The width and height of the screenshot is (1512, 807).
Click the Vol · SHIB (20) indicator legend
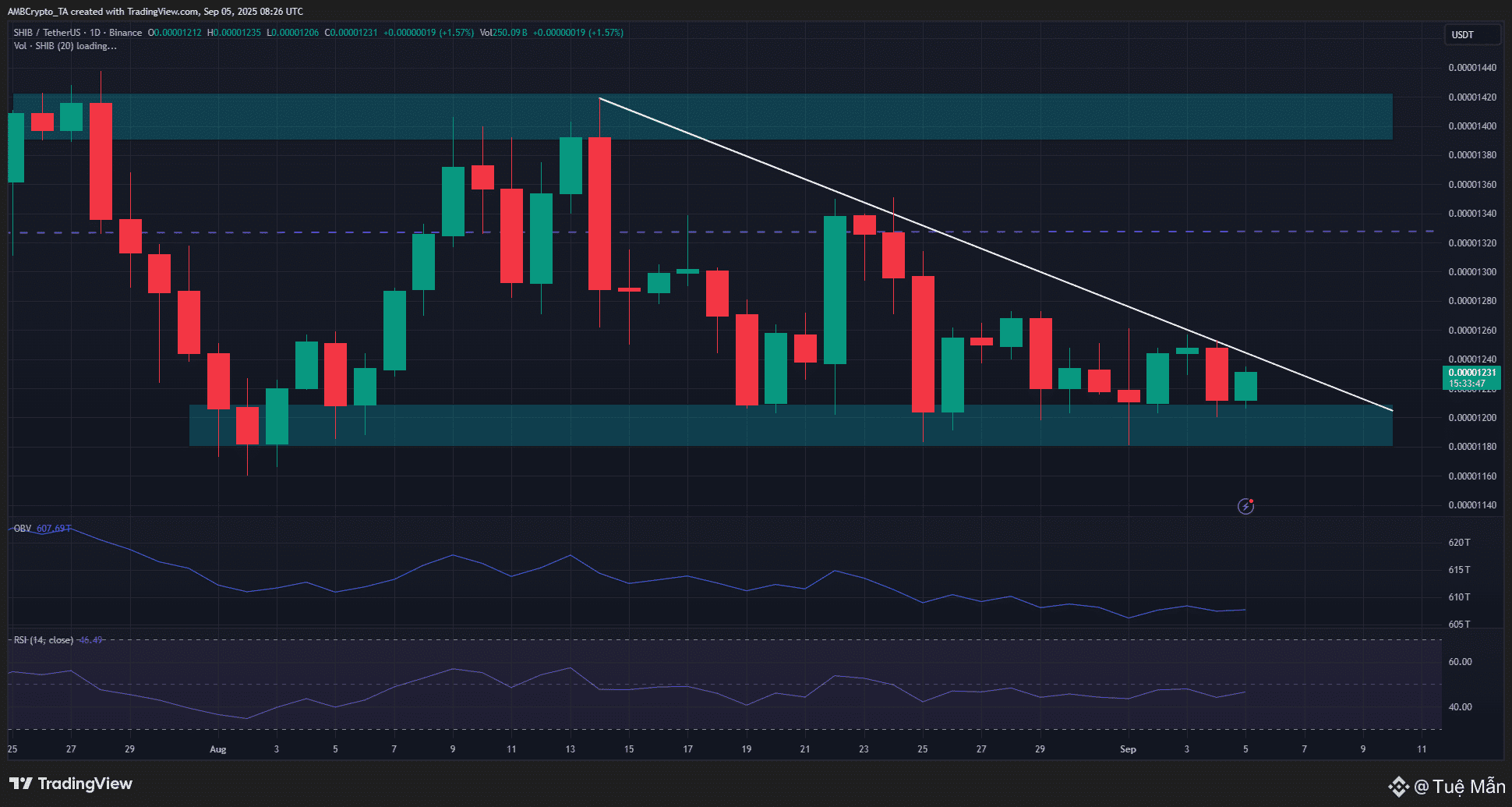click(65, 46)
